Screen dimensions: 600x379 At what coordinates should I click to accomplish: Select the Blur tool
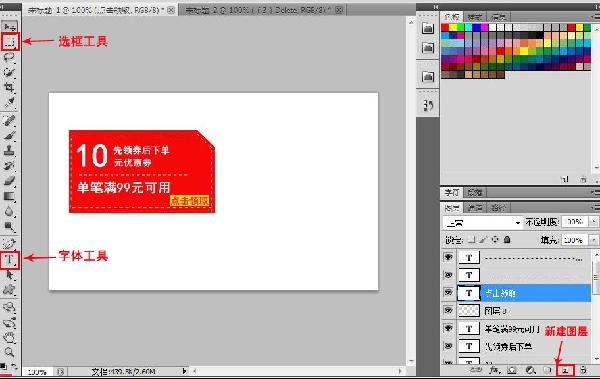click(9, 211)
